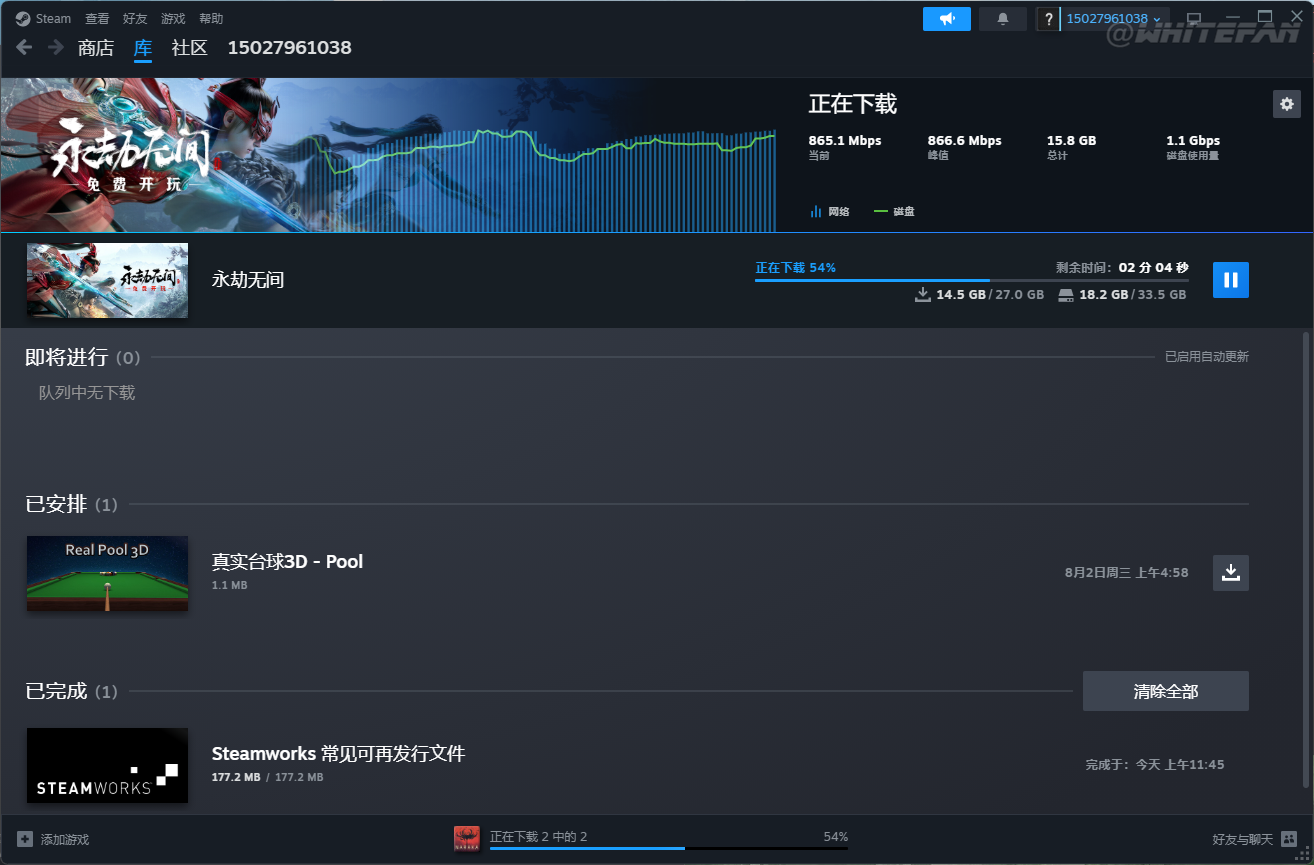Go back with the left arrow
Image resolution: width=1314 pixels, height=865 pixels.
(24, 47)
